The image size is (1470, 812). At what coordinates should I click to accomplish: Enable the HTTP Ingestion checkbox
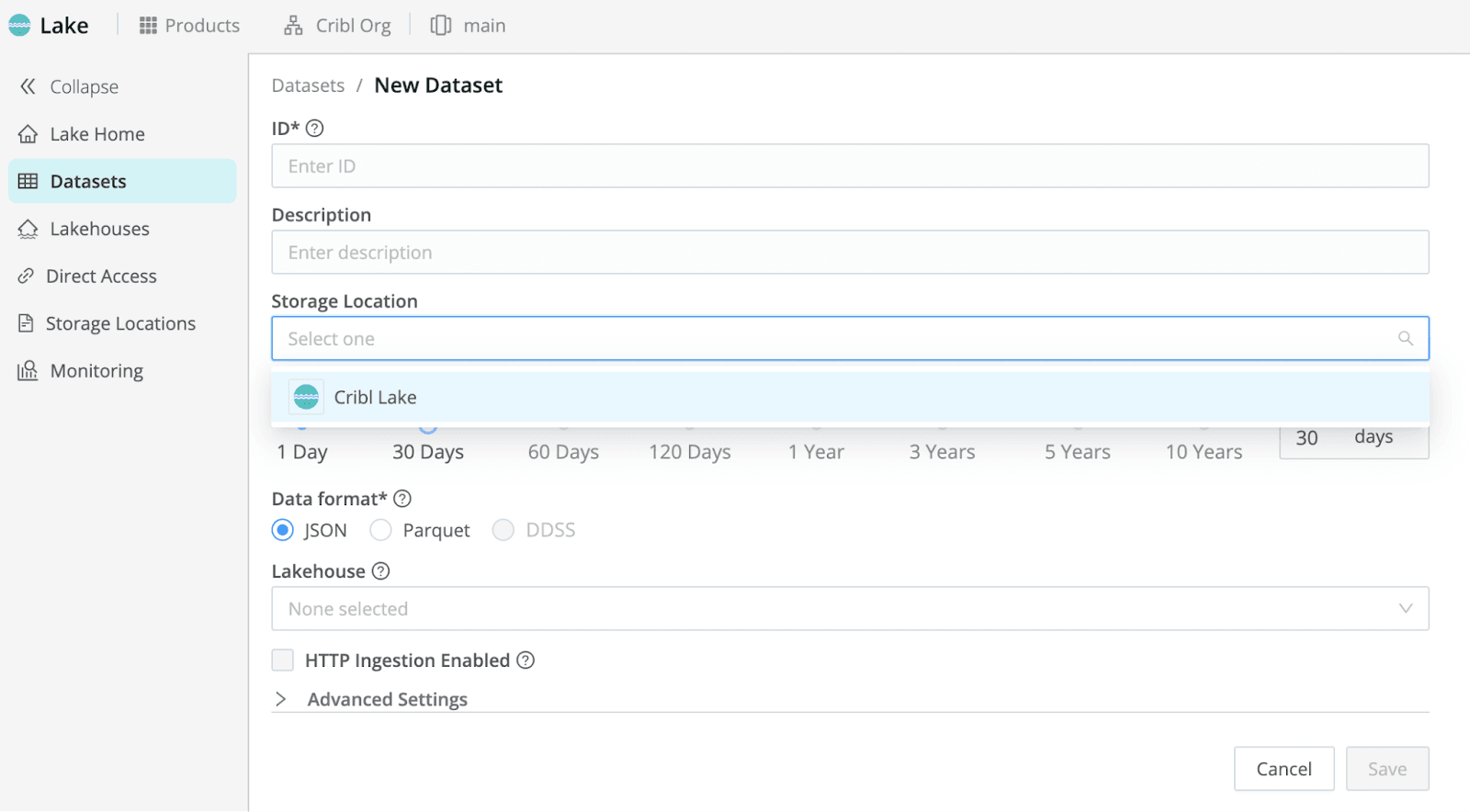283,660
